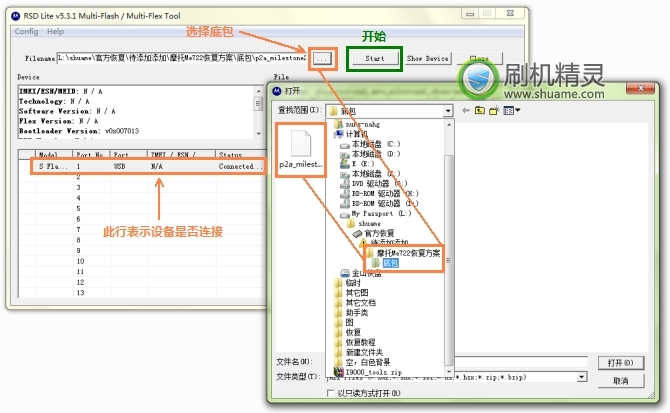670x413 pixels.
Task: Open the Help menu in RSD Lite
Action: point(55,32)
